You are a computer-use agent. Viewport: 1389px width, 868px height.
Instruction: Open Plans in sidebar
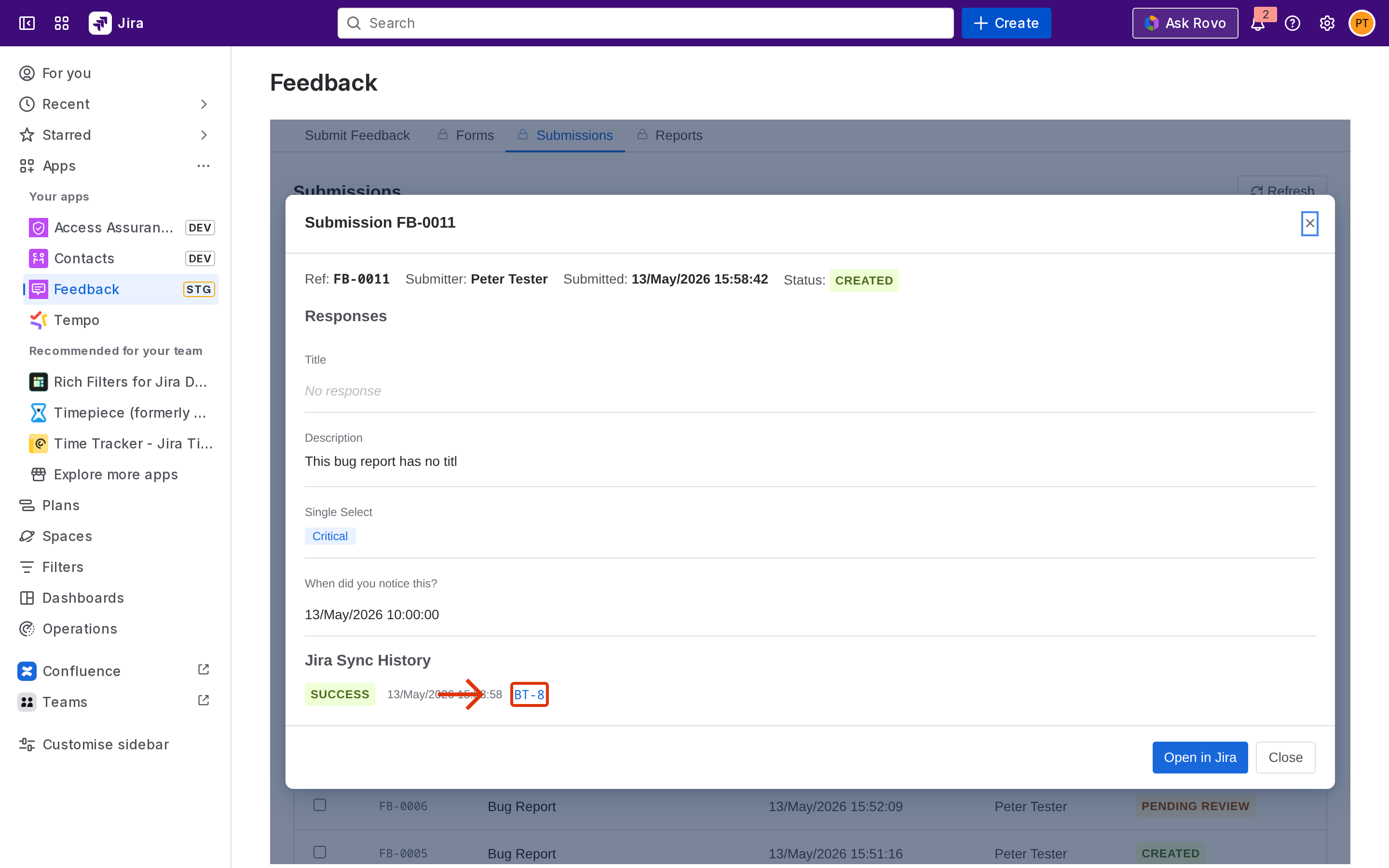115,505
